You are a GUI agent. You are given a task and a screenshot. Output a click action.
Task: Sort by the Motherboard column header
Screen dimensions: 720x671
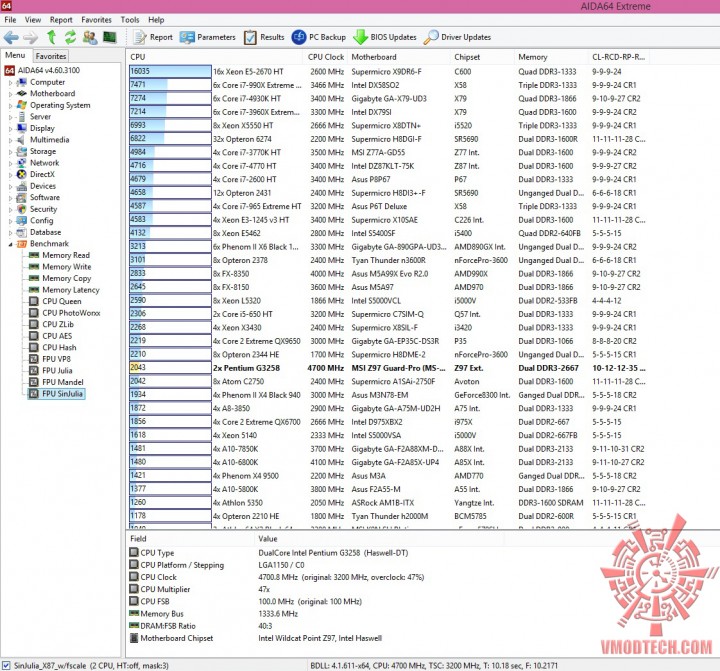pyautogui.click(x=399, y=57)
